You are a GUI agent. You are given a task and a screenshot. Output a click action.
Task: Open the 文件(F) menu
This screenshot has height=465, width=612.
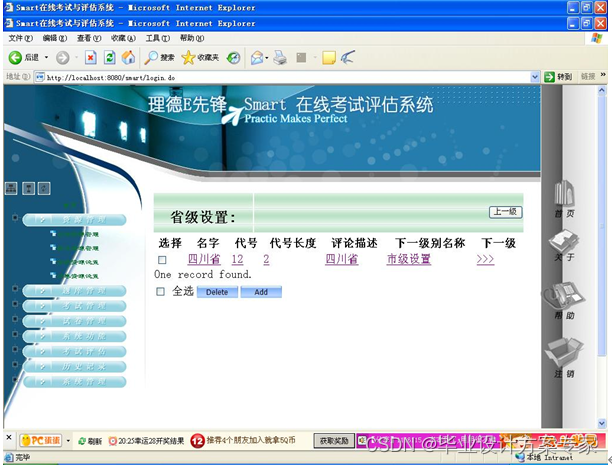(20, 38)
